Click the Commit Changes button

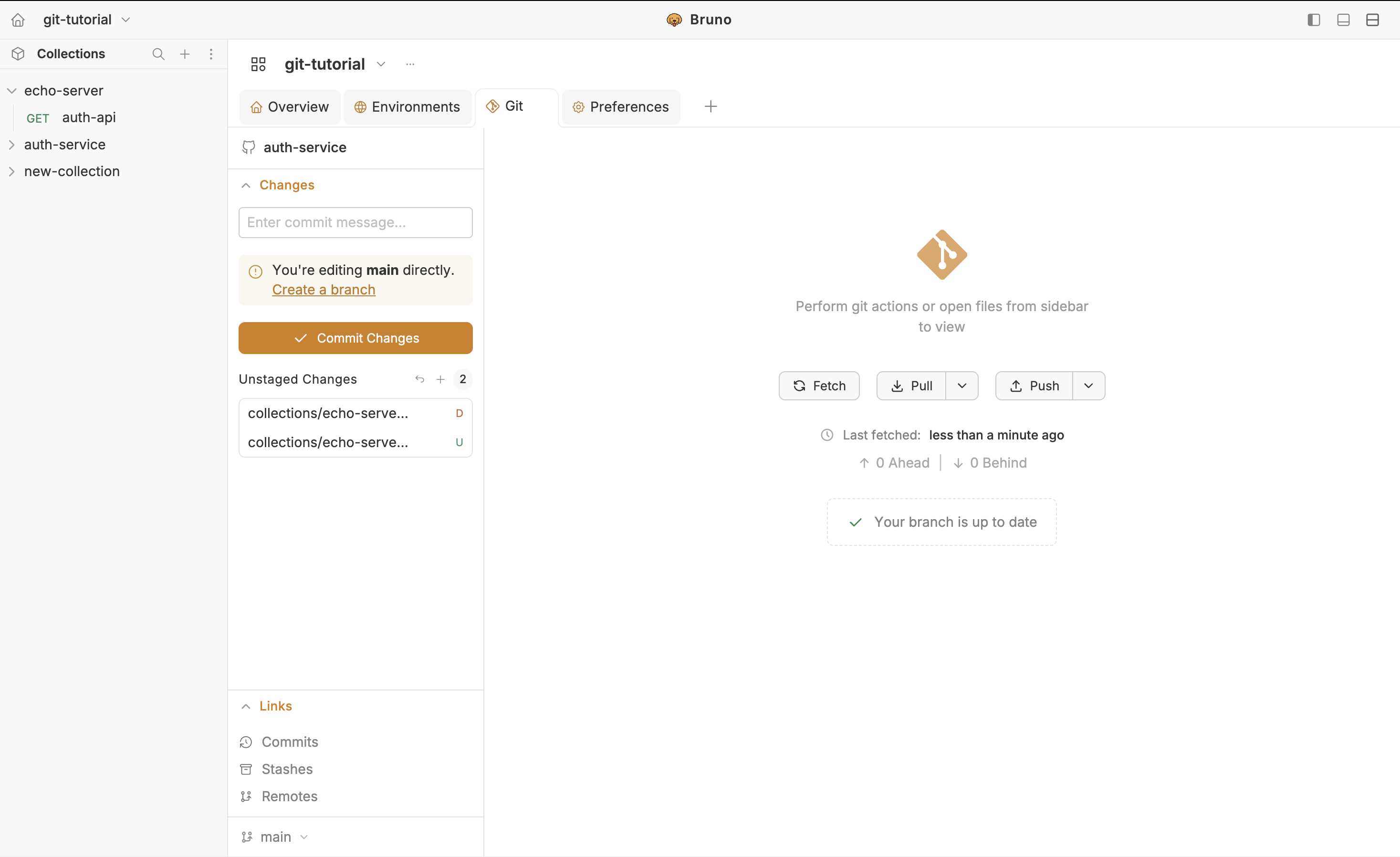click(x=355, y=338)
